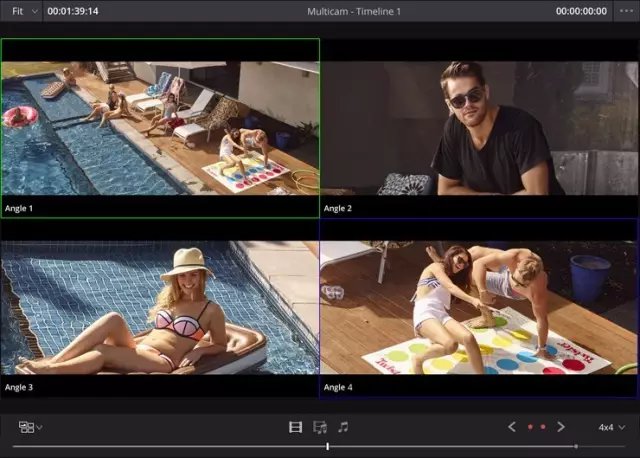Open the three-dot viewer options menu

coord(627,11)
